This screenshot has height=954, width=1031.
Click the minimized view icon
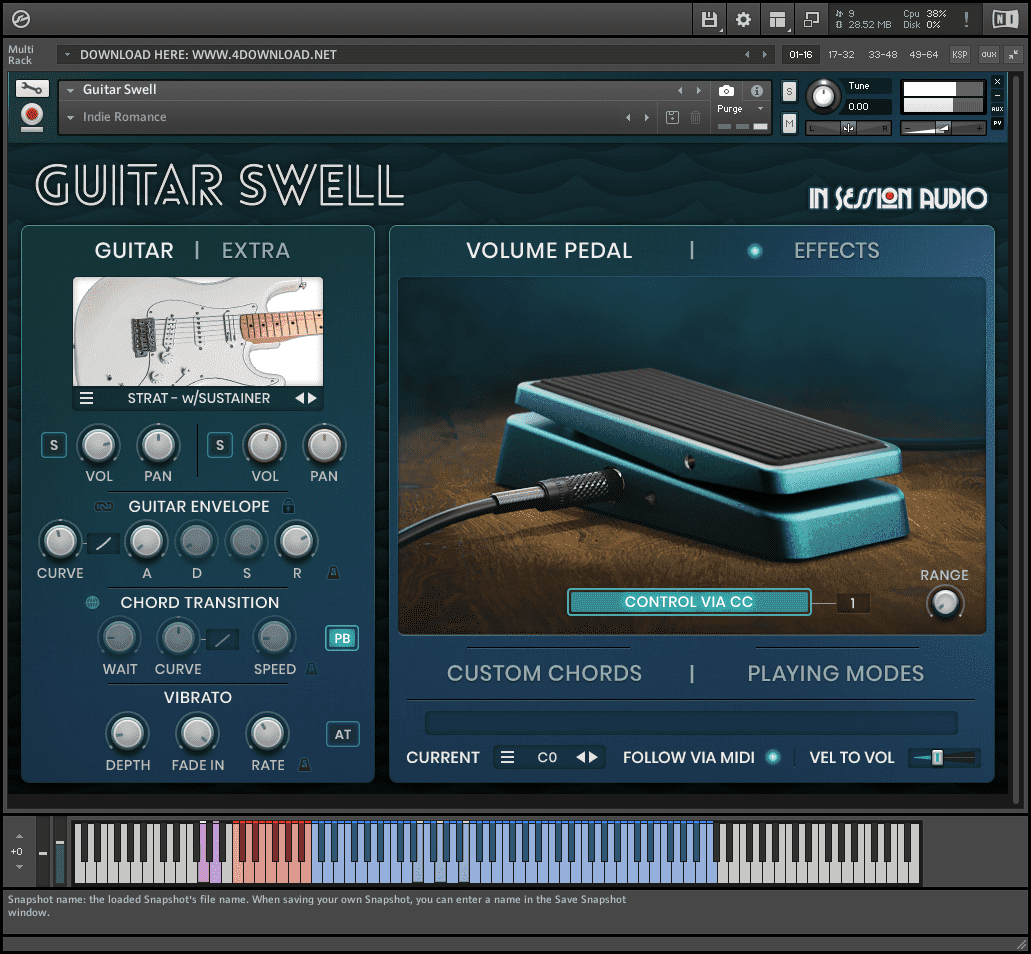[x=811, y=20]
